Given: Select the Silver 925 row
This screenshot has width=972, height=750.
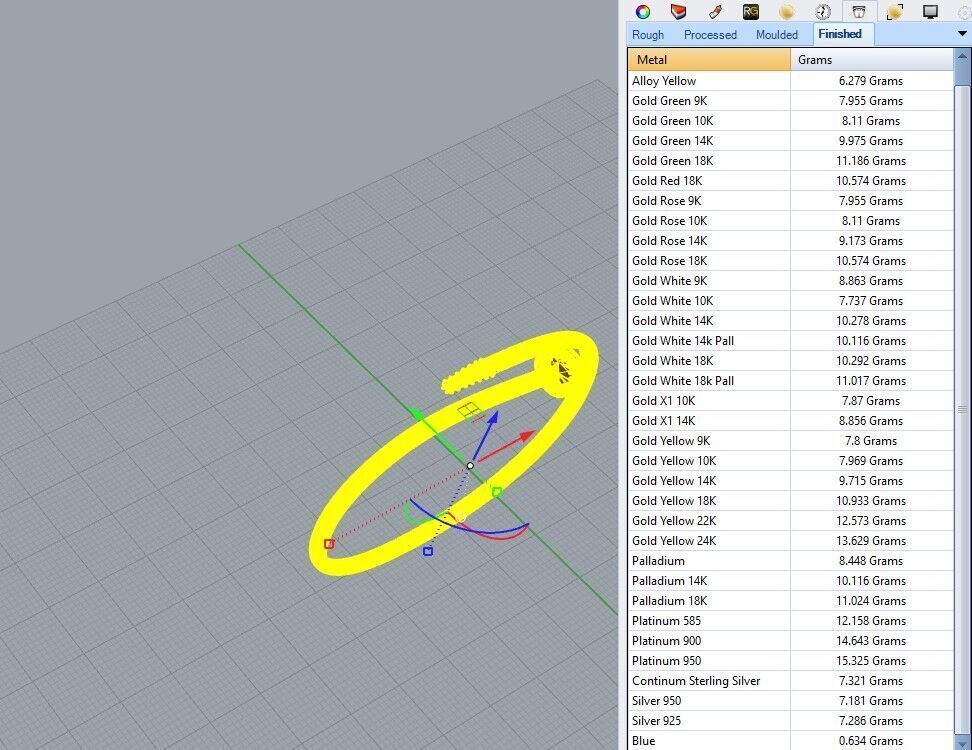Looking at the screenshot, I should (x=790, y=721).
